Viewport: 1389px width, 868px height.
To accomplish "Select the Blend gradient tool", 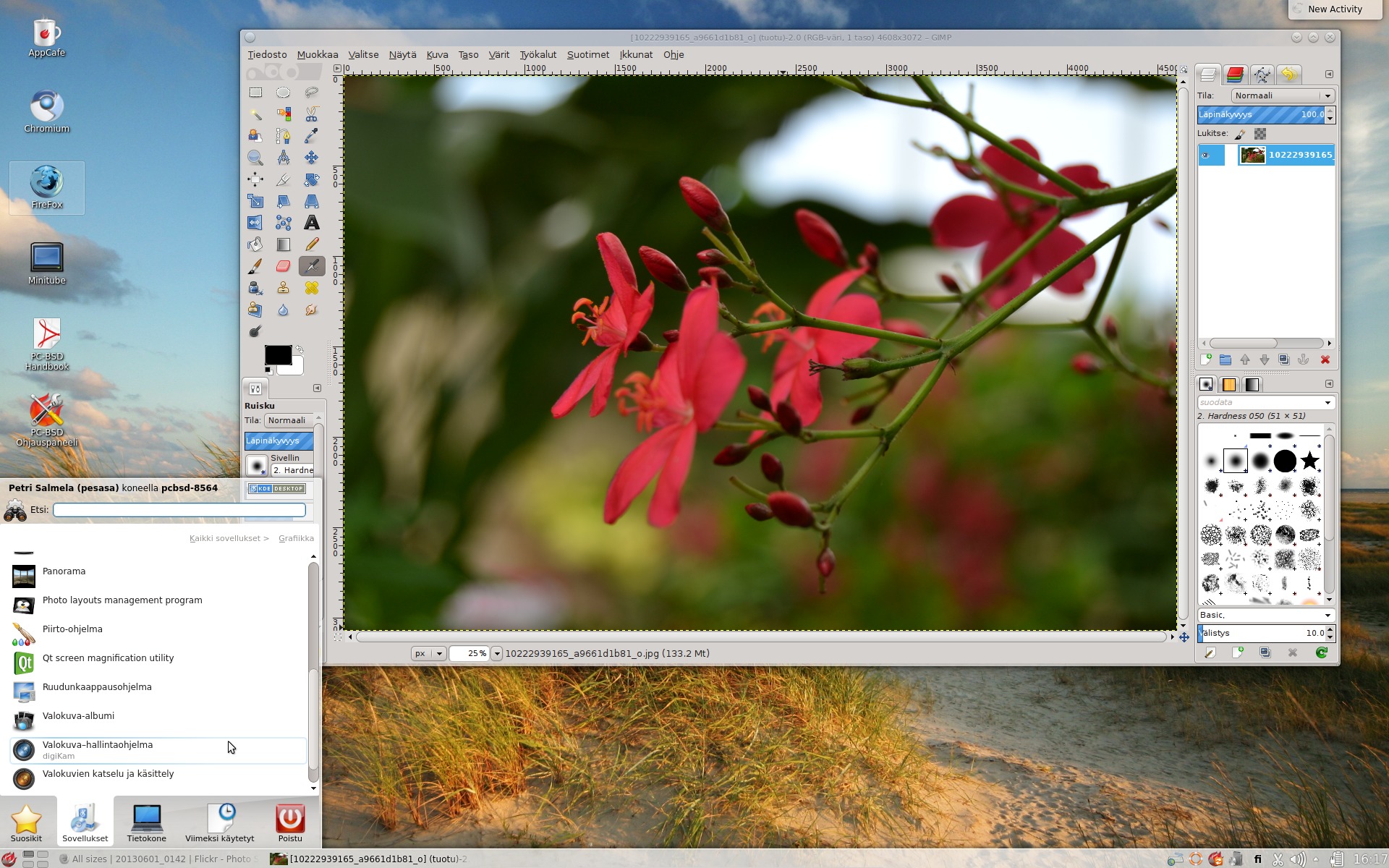I will (283, 244).
